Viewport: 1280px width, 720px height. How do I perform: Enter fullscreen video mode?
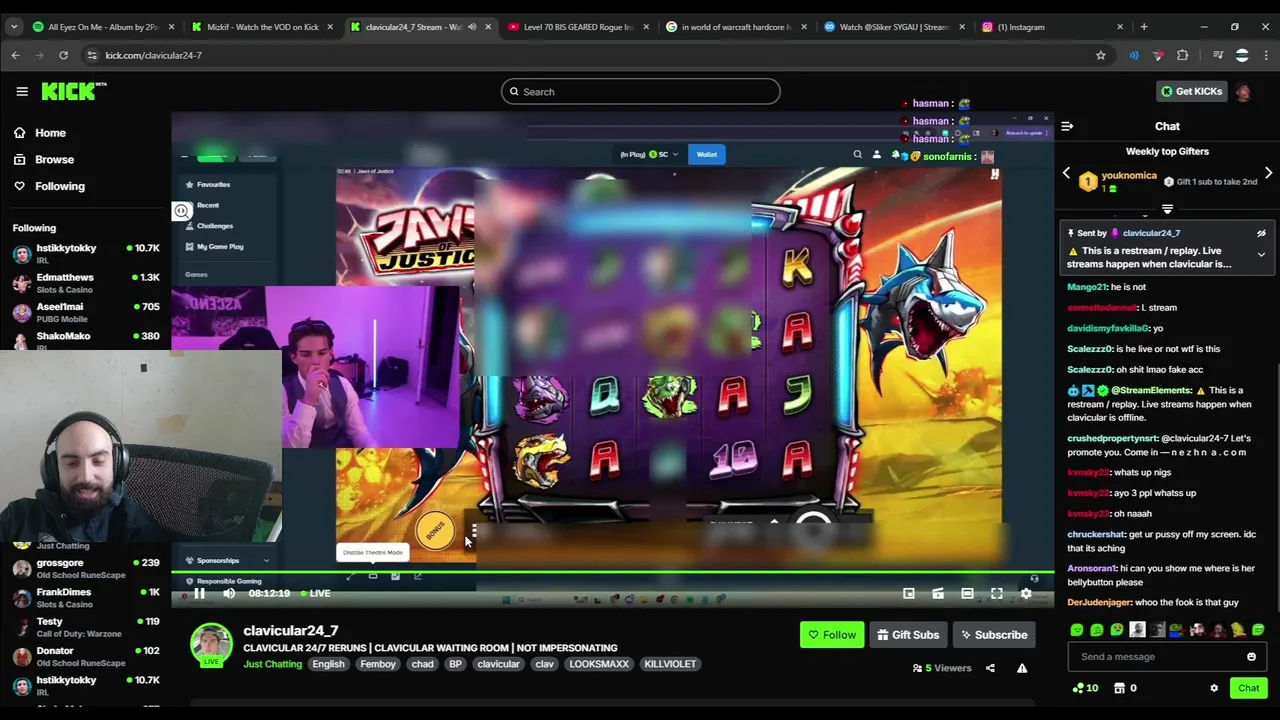pos(997,594)
